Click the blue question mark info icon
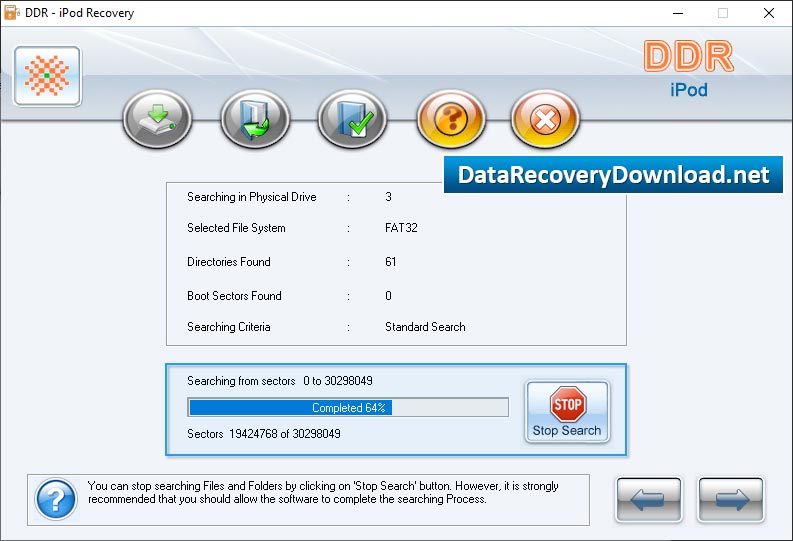Viewport: 793px width, 541px height. coord(56,499)
